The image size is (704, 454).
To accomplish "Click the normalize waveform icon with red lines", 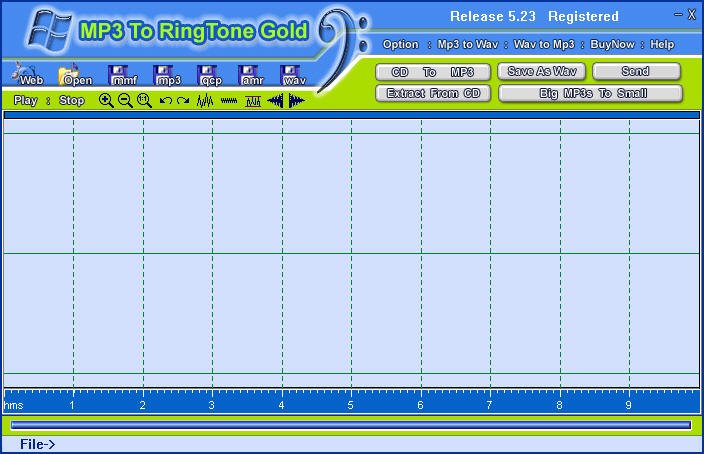I will (253, 101).
